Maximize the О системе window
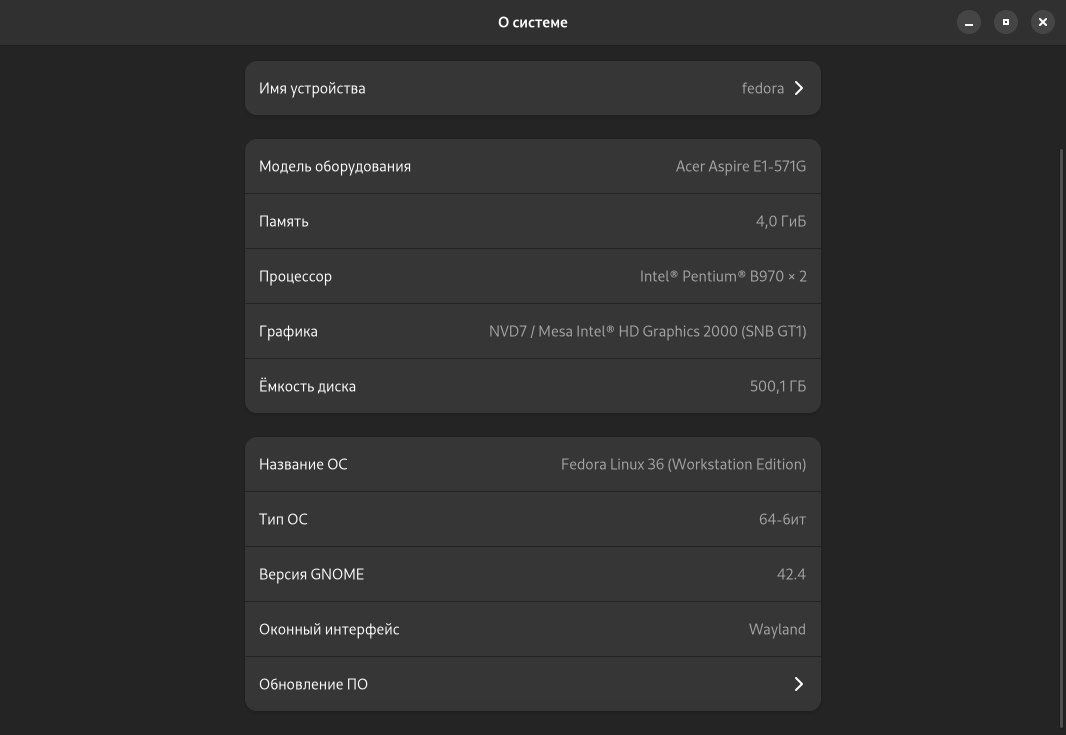 coord(1005,22)
